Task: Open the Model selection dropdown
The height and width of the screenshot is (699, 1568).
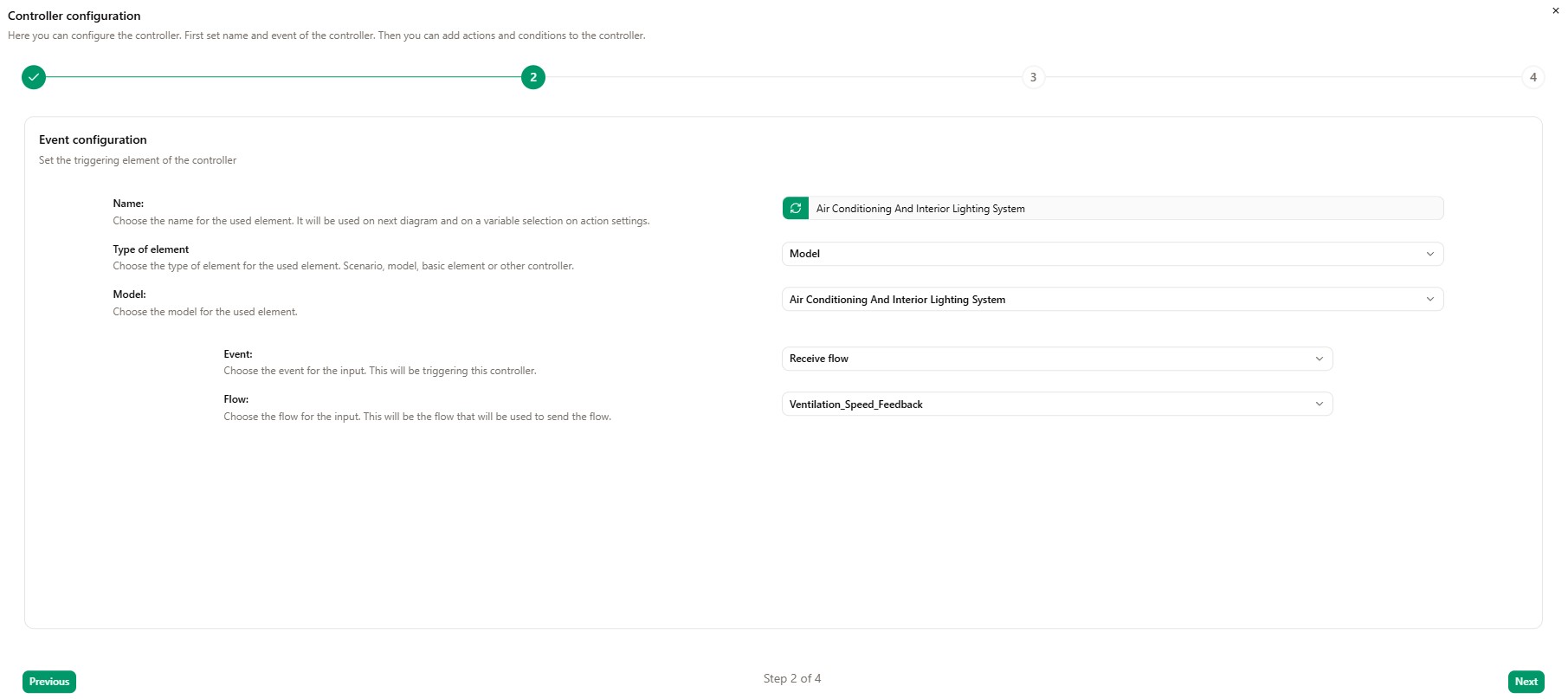Action: click(1113, 299)
